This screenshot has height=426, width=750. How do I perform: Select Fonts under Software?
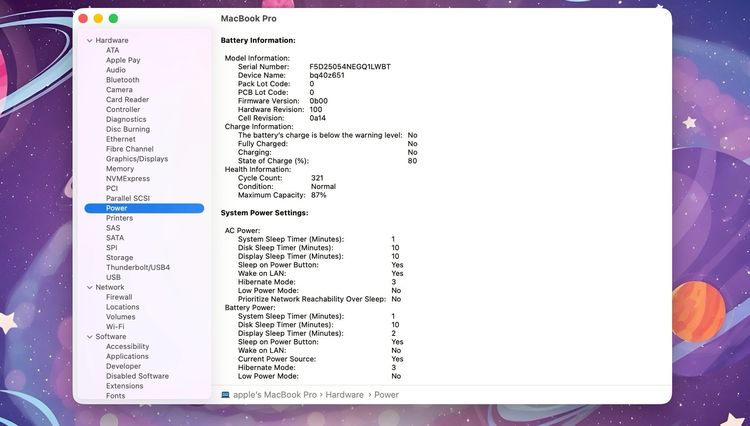pyautogui.click(x=115, y=396)
